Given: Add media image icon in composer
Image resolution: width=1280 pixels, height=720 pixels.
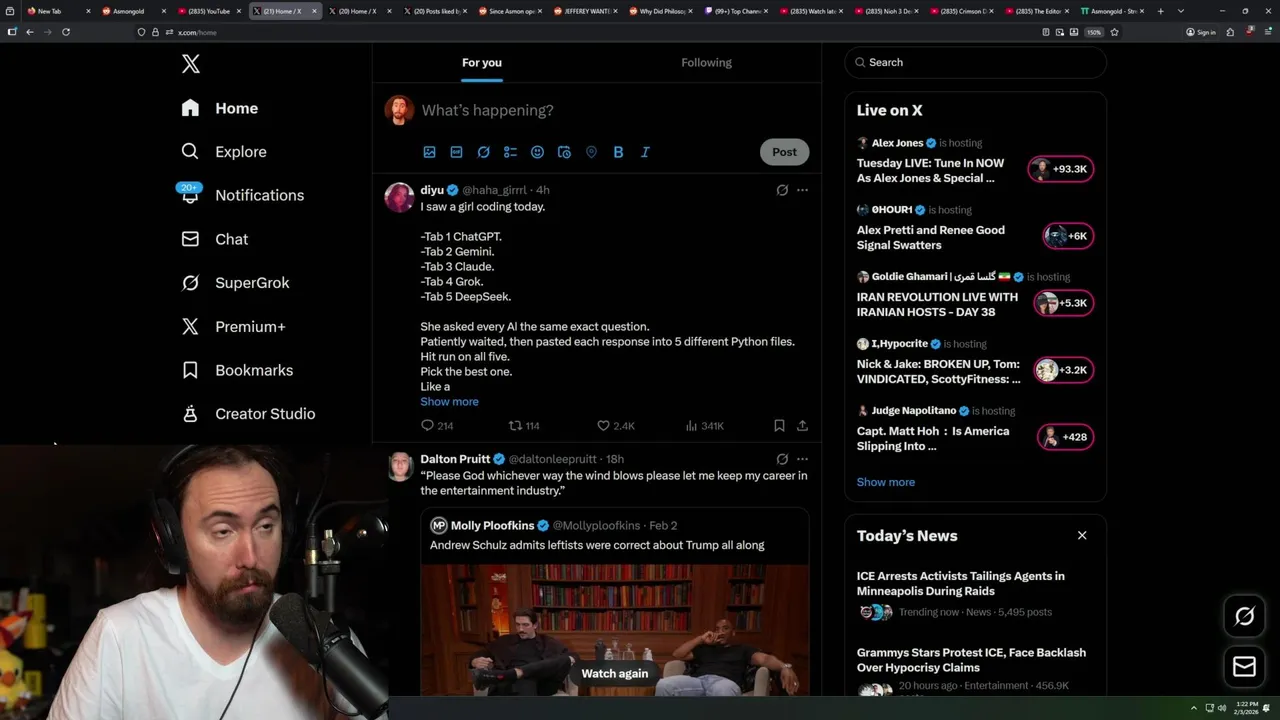Looking at the screenshot, I should click(429, 152).
